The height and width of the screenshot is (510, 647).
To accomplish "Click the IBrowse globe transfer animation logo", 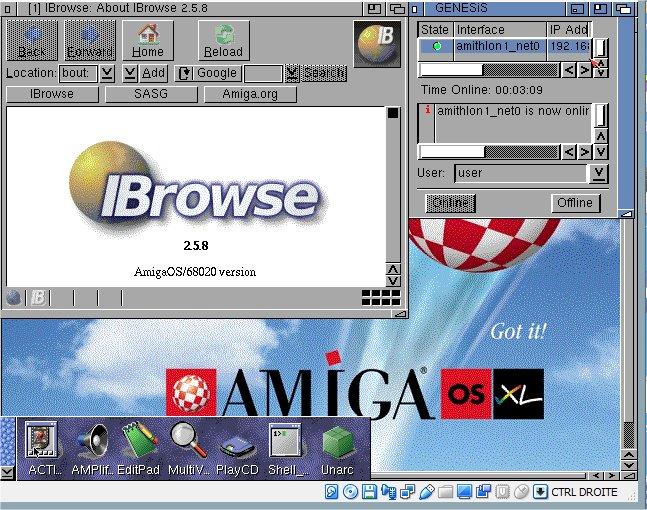I will point(377,44).
